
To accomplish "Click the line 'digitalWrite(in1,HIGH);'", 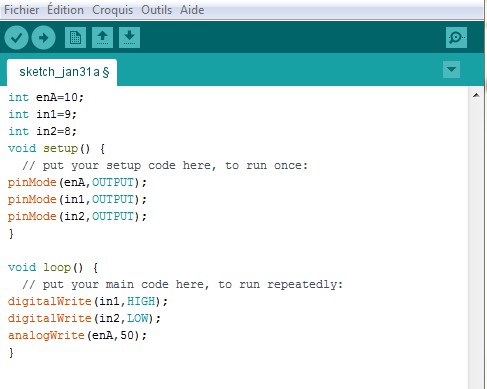I will pyautogui.click(x=88, y=302).
